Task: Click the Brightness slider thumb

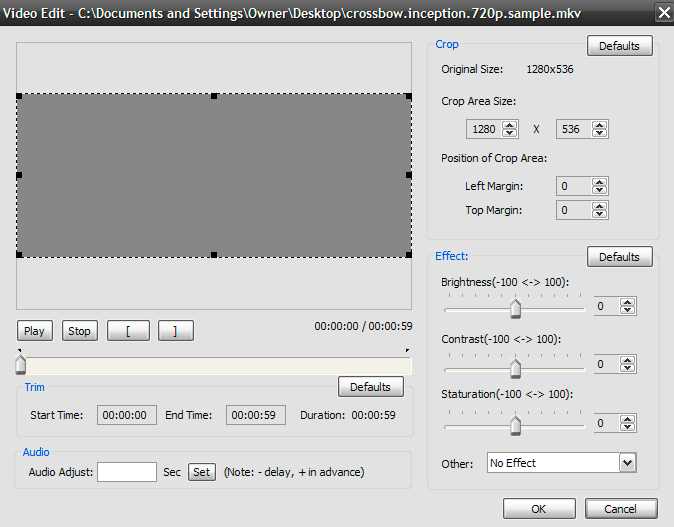Action: [515, 308]
